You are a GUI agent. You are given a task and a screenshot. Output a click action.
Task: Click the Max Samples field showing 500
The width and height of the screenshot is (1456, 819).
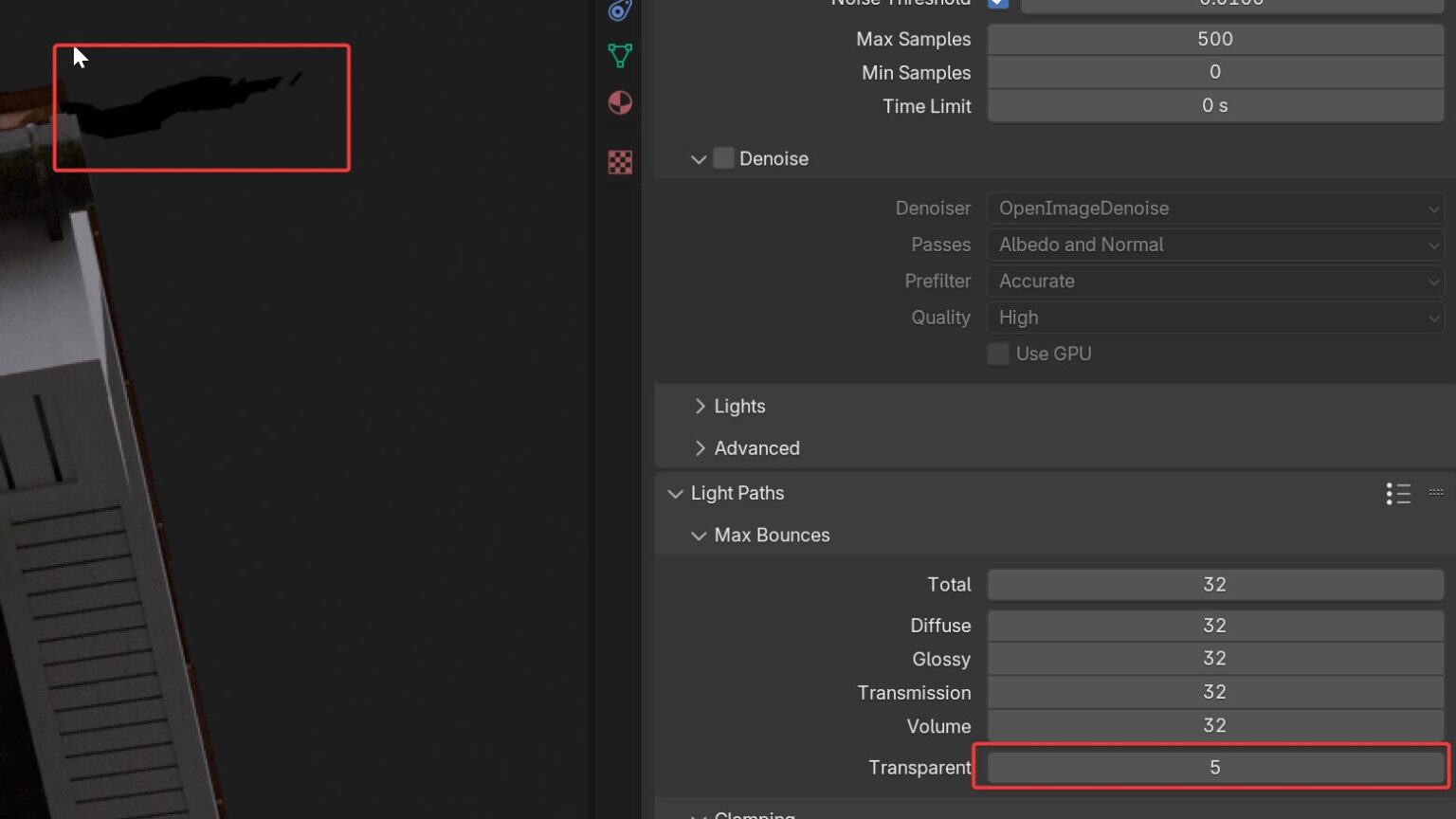click(x=1215, y=39)
